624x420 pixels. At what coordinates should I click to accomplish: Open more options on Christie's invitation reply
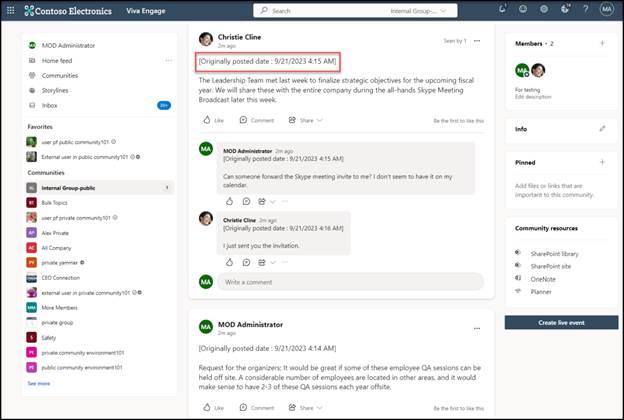[285, 262]
